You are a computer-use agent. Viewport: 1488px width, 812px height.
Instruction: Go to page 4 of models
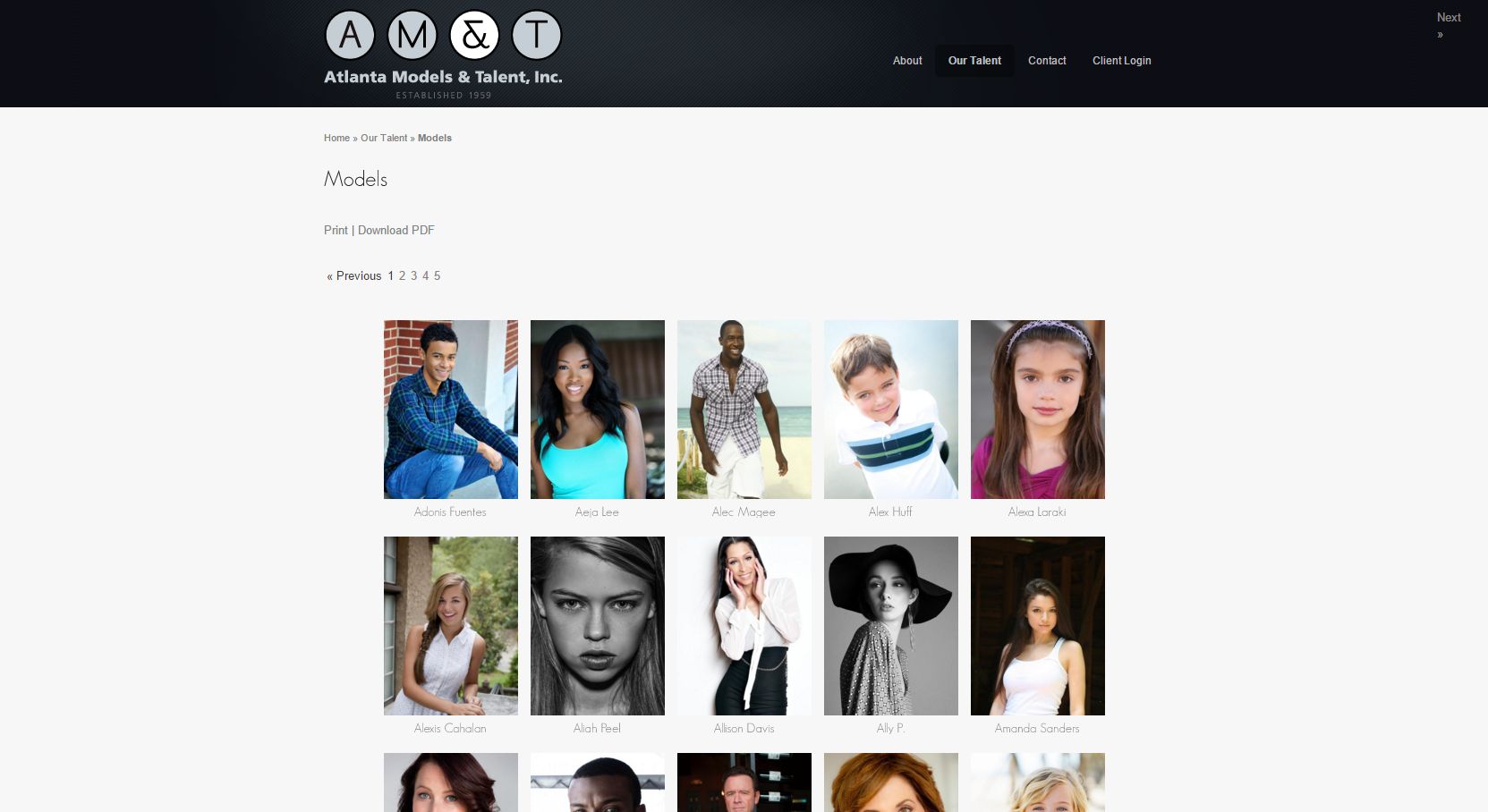[425, 275]
